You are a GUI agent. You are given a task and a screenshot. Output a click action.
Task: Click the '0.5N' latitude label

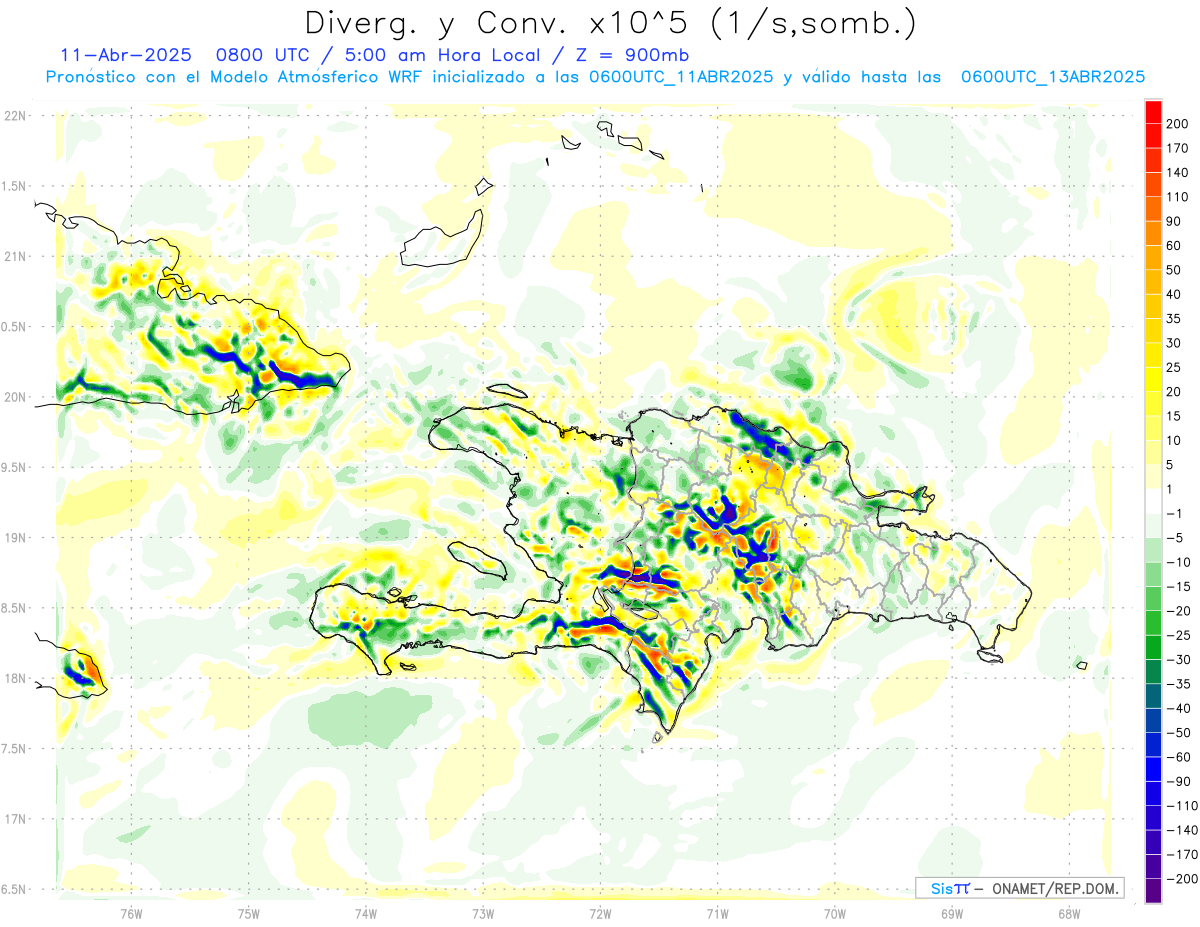pos(15,326)
